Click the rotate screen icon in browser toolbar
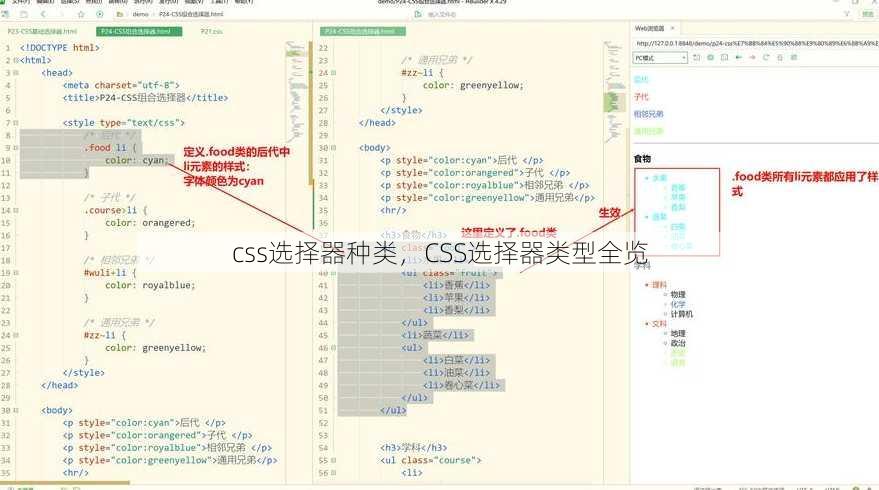 point(697,57)
